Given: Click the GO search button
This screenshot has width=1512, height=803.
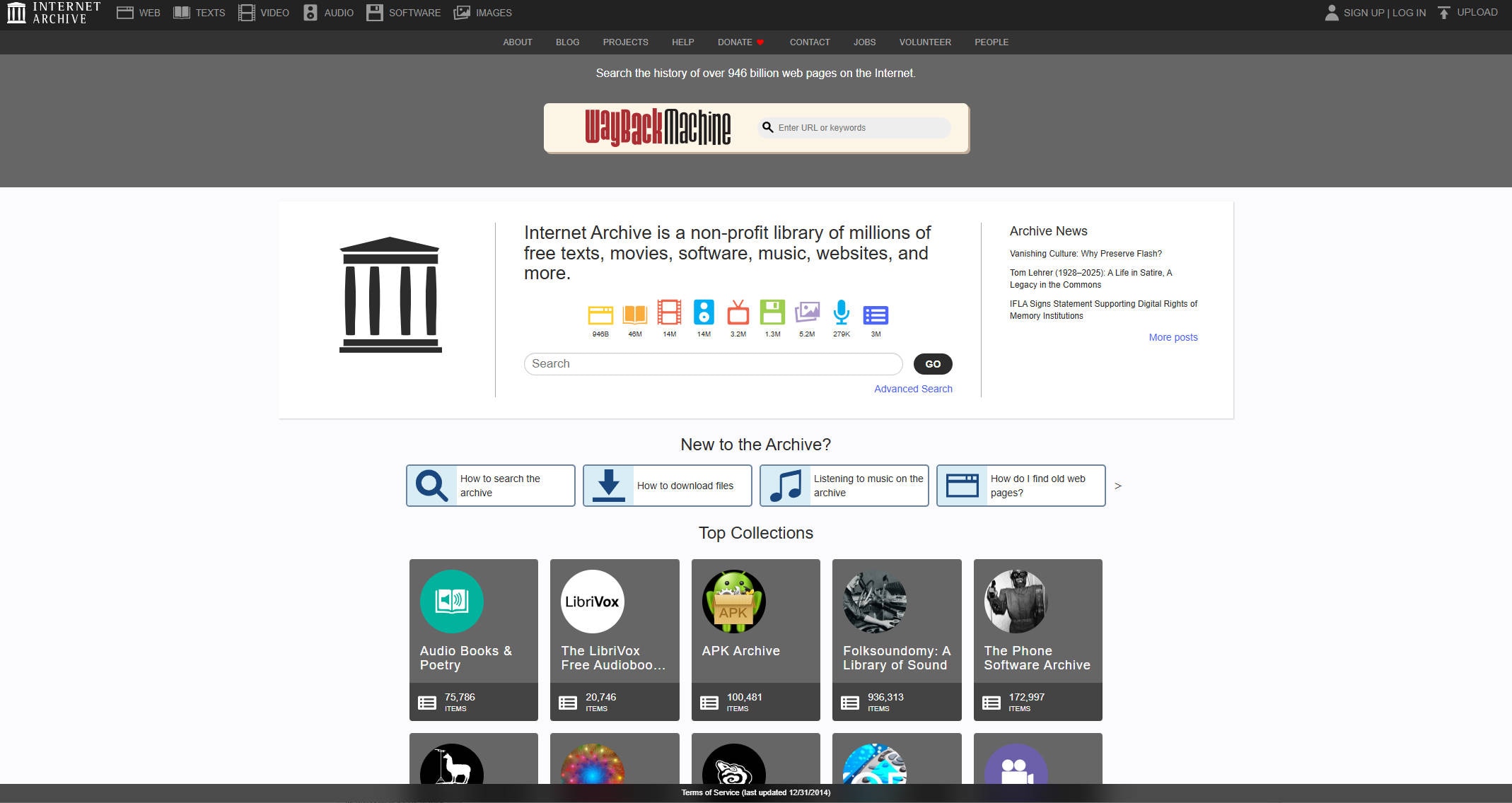Looking at the screenshot, I should [933, 364].
